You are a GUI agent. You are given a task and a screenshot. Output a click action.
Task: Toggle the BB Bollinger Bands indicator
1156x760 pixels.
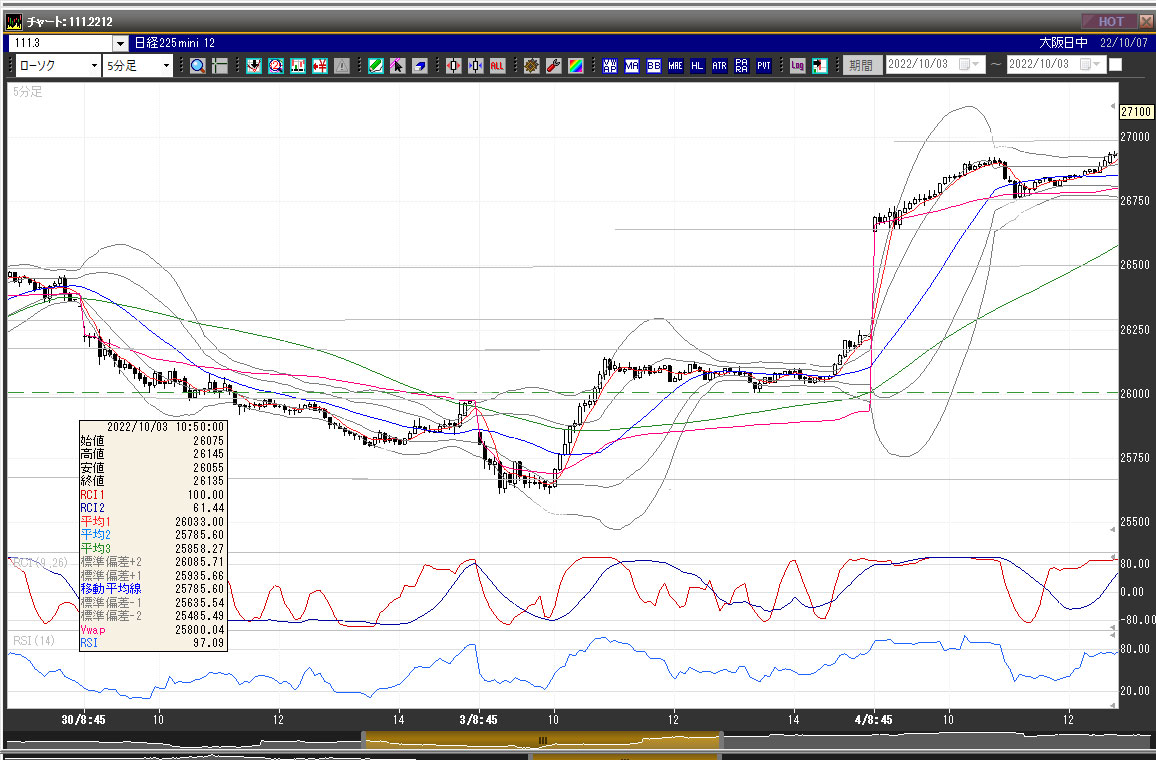tap(654, 66)
